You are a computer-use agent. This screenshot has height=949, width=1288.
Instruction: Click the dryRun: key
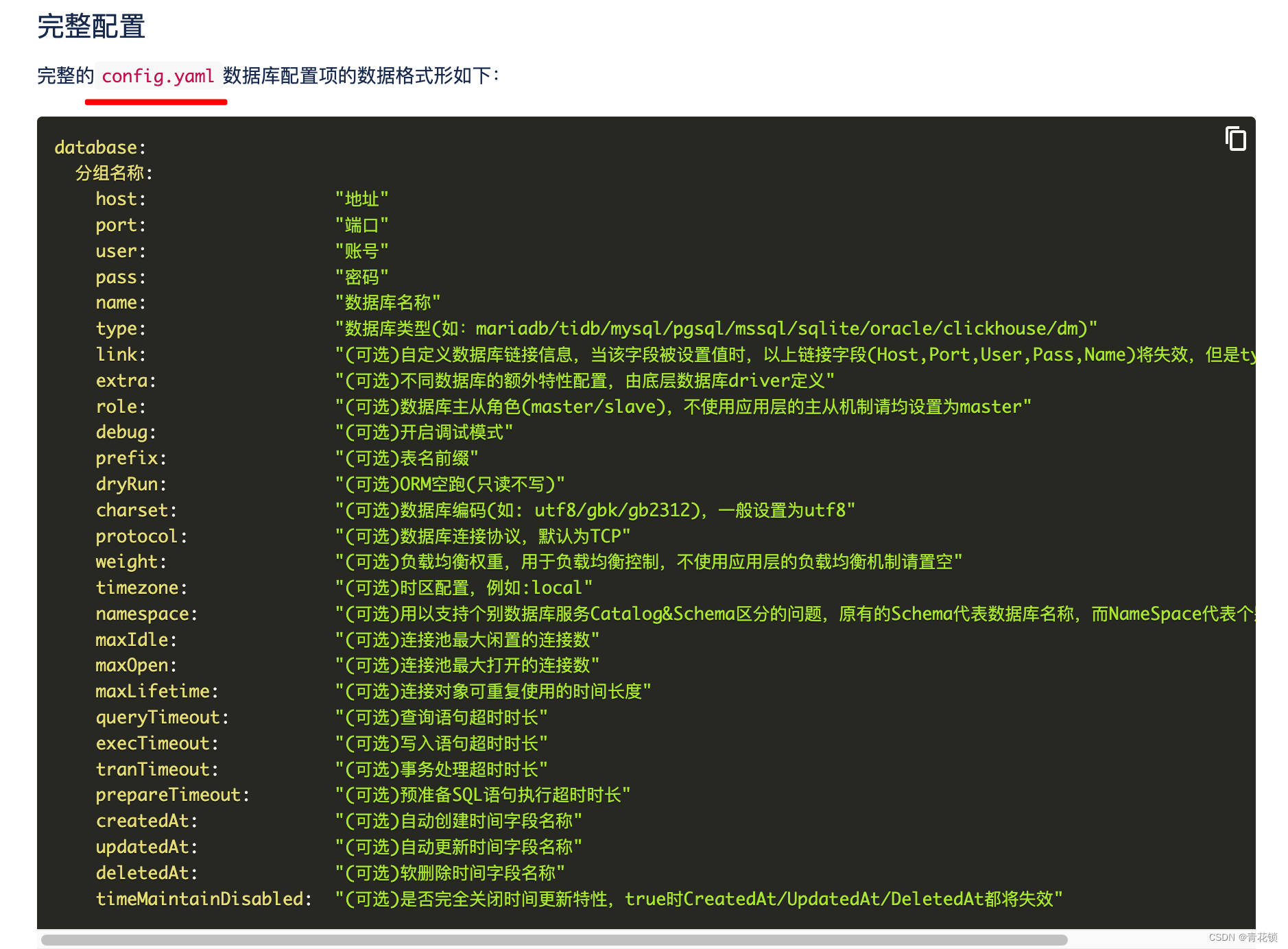(131, 484)
